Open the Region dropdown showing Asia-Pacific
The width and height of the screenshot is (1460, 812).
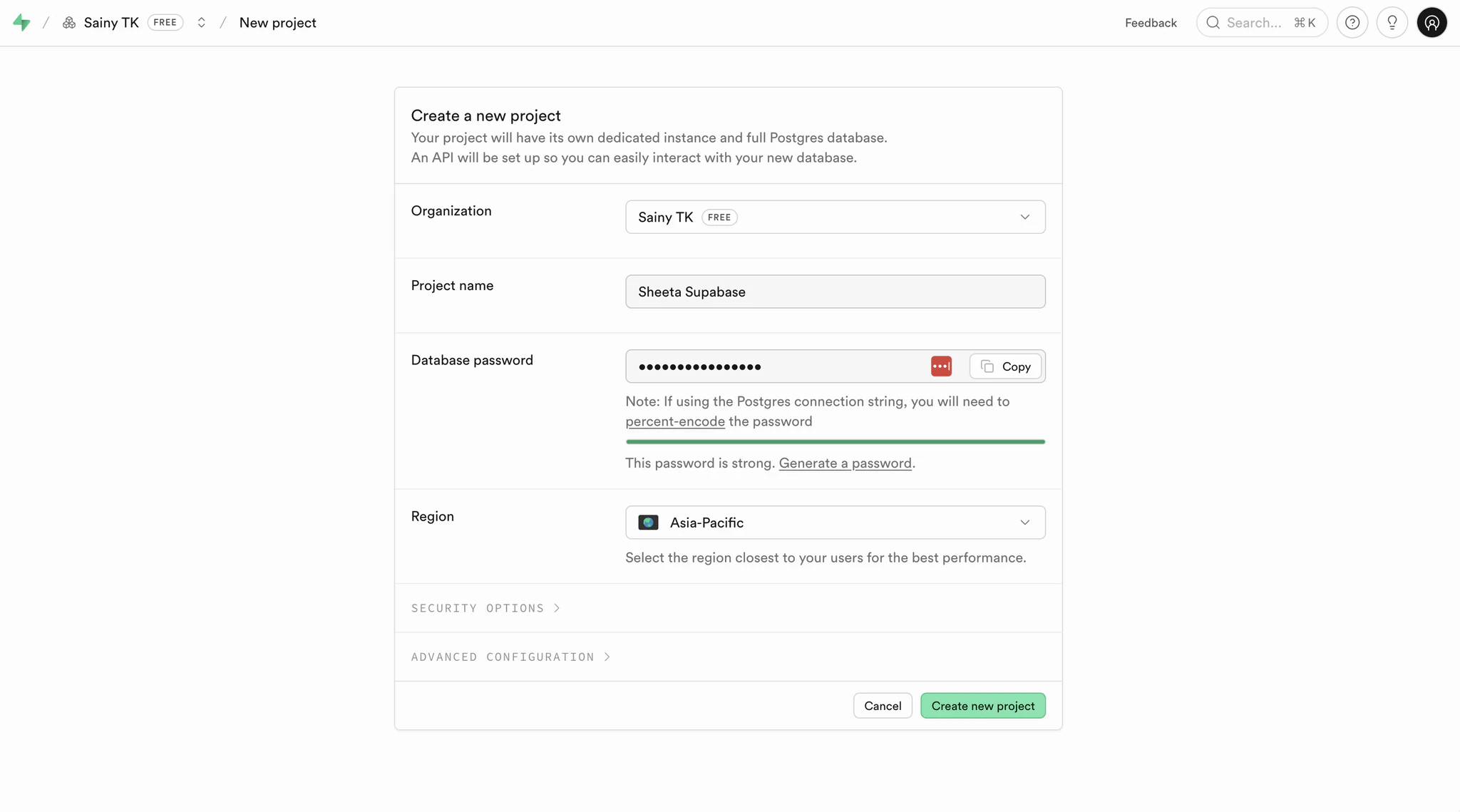[x=836, y=523]
